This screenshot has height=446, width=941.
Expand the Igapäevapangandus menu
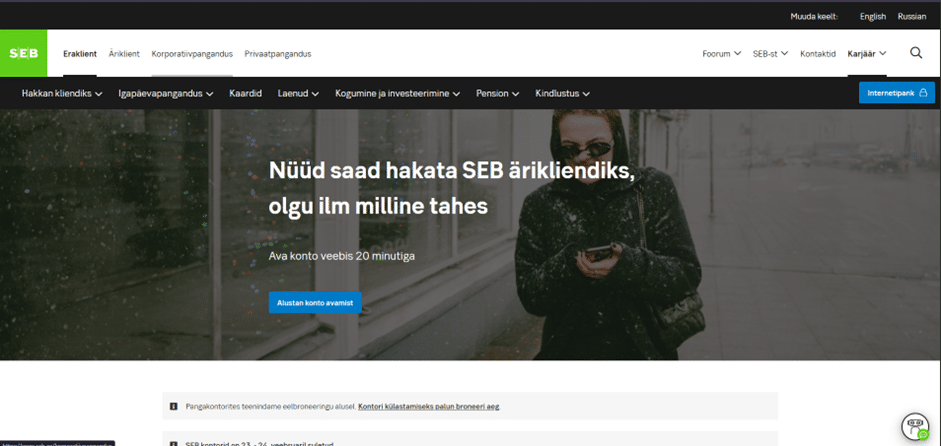[x=166, y=94]
